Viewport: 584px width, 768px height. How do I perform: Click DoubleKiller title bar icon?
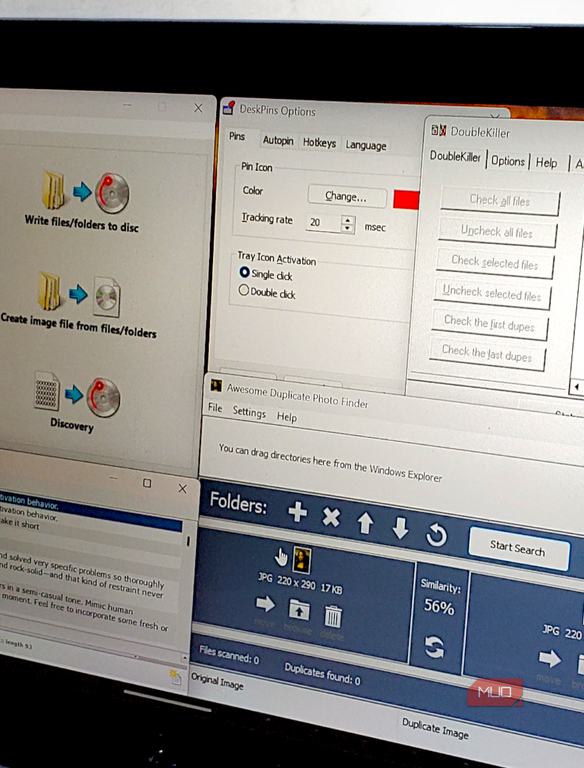point(438,130)
